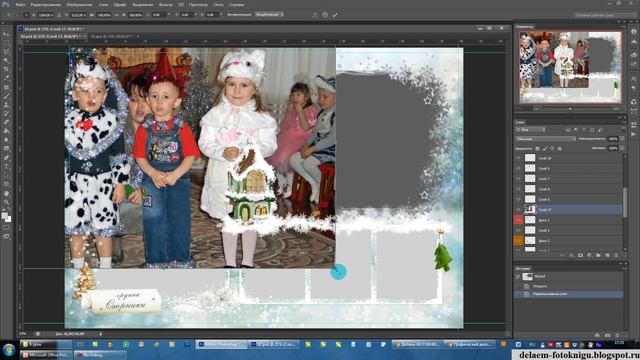Screen dimensions: 640x360
Task: Toggle visibility of selected Слой 17
Action: (x=518, y=209)
